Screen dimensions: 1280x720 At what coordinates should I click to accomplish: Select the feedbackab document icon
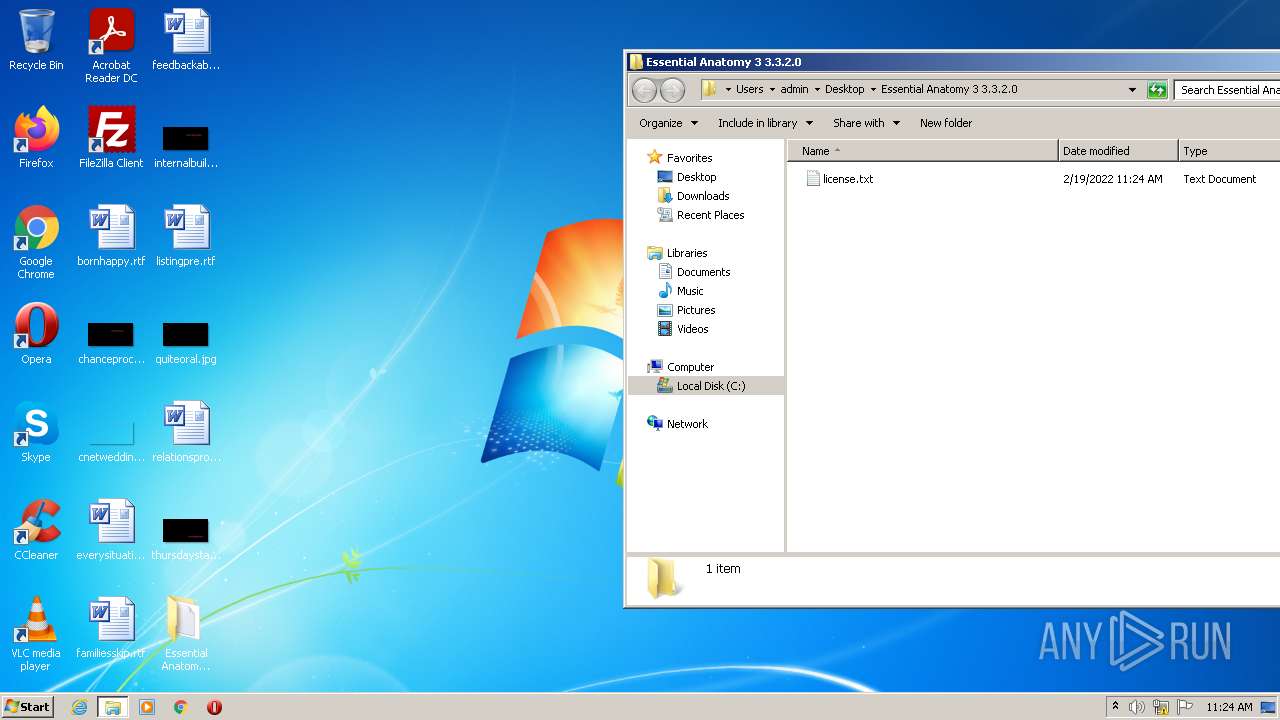coord(186,41)
